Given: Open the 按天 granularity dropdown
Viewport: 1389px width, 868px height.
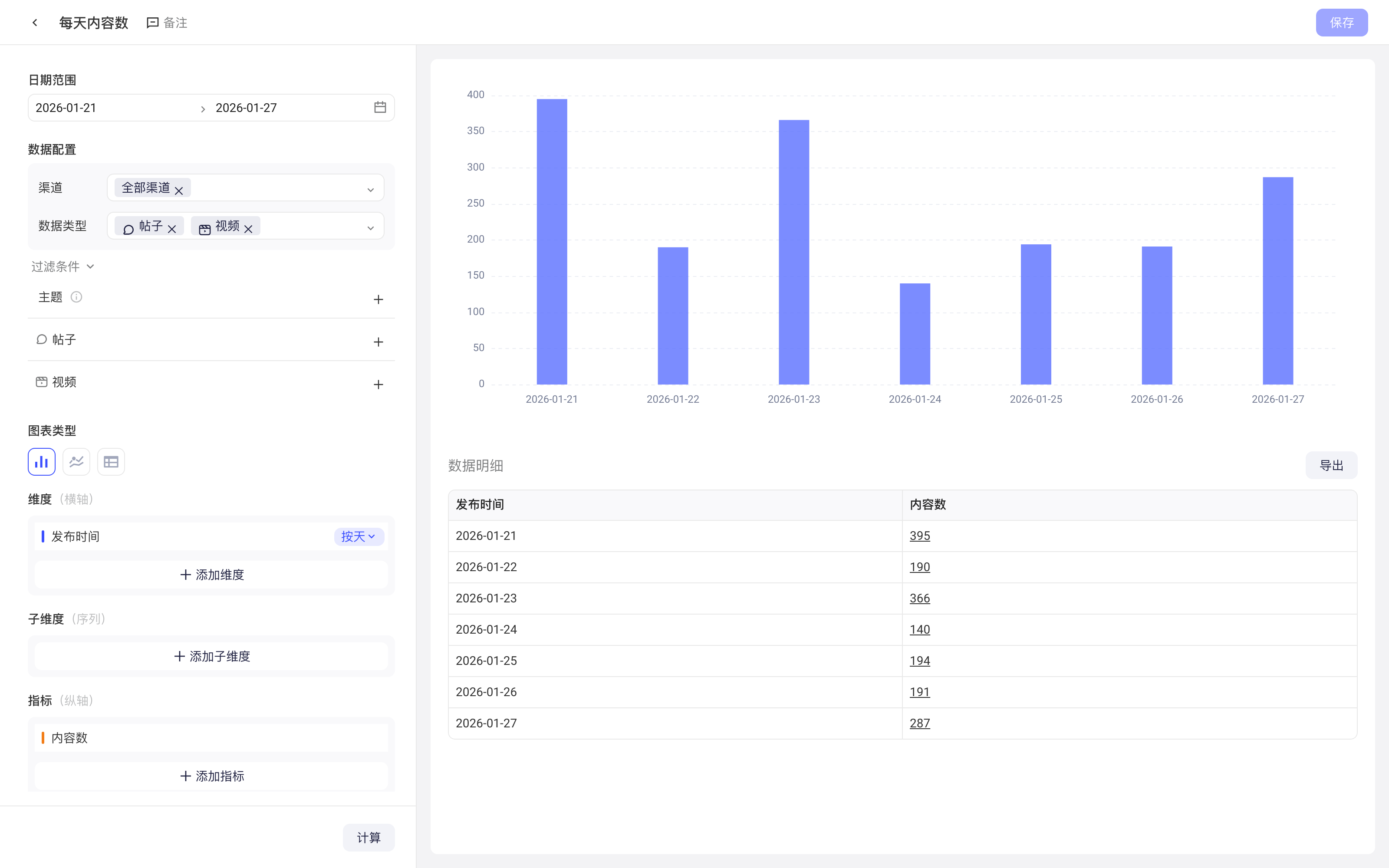Looking at the screenshot, I should tap(359, 536).
